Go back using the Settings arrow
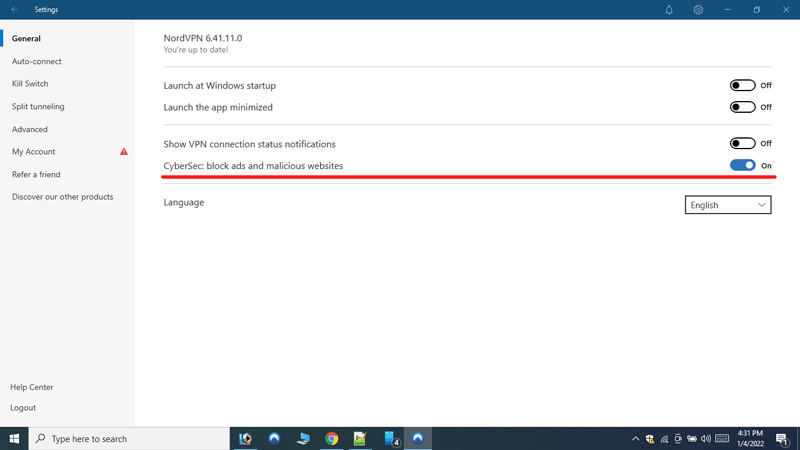 tap(14, 10)
